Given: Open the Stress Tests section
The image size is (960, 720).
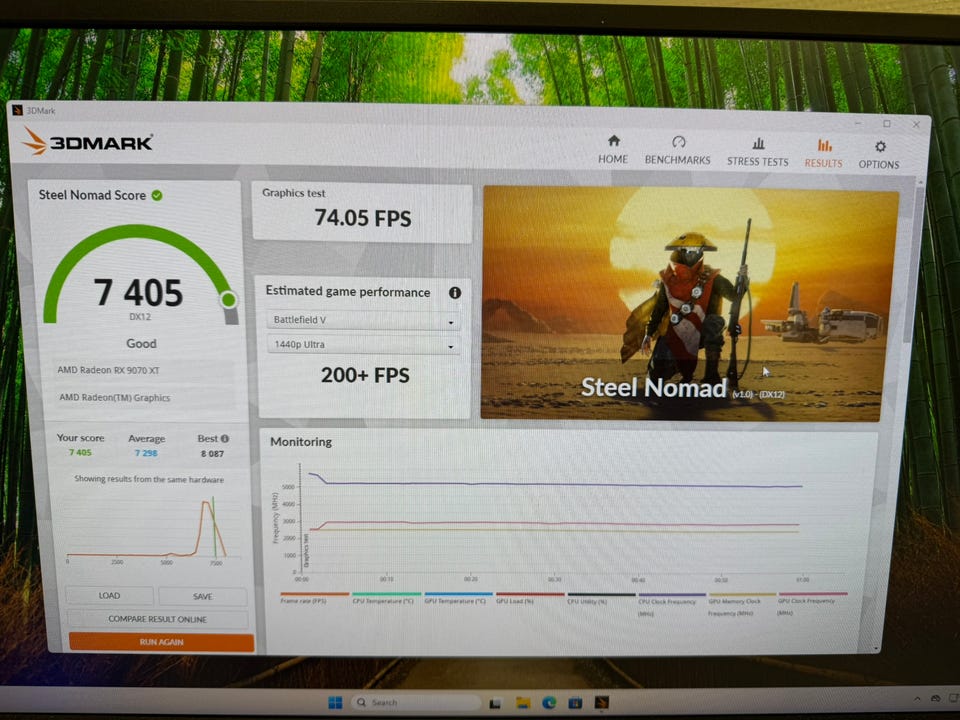Looking at the screenshot, I should (757, 152).
